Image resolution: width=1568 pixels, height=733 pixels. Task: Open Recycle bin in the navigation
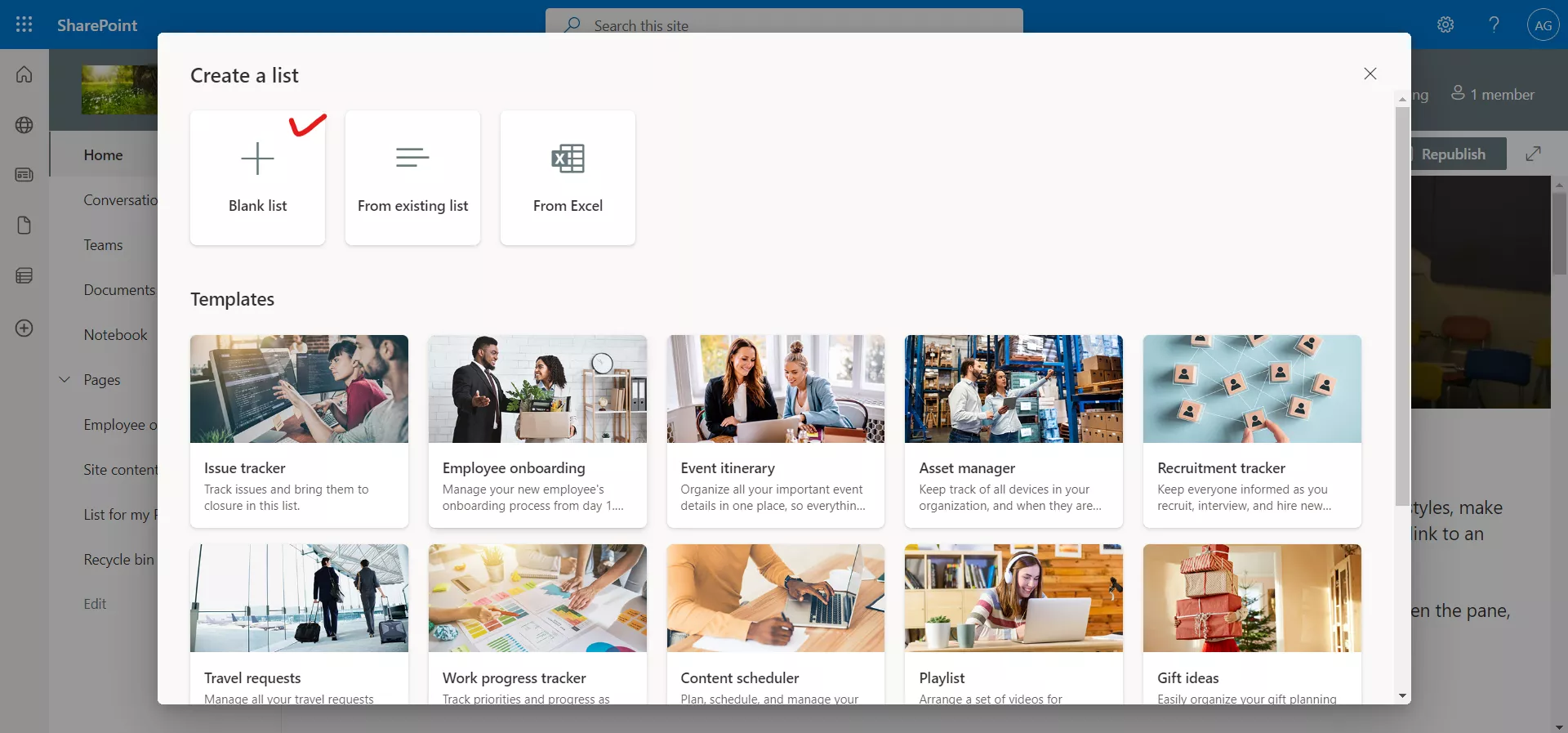point(118,559)
